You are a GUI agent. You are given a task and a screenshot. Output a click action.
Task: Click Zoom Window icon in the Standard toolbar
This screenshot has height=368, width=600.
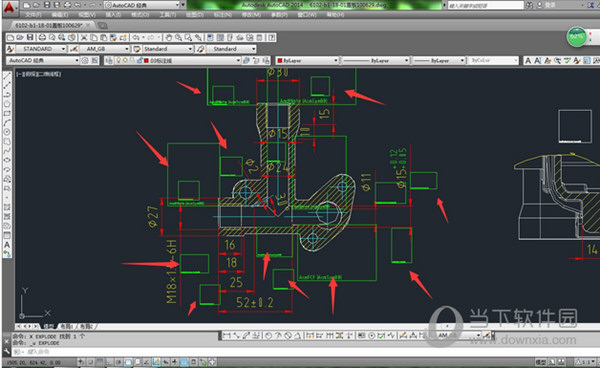click(188, 37)
